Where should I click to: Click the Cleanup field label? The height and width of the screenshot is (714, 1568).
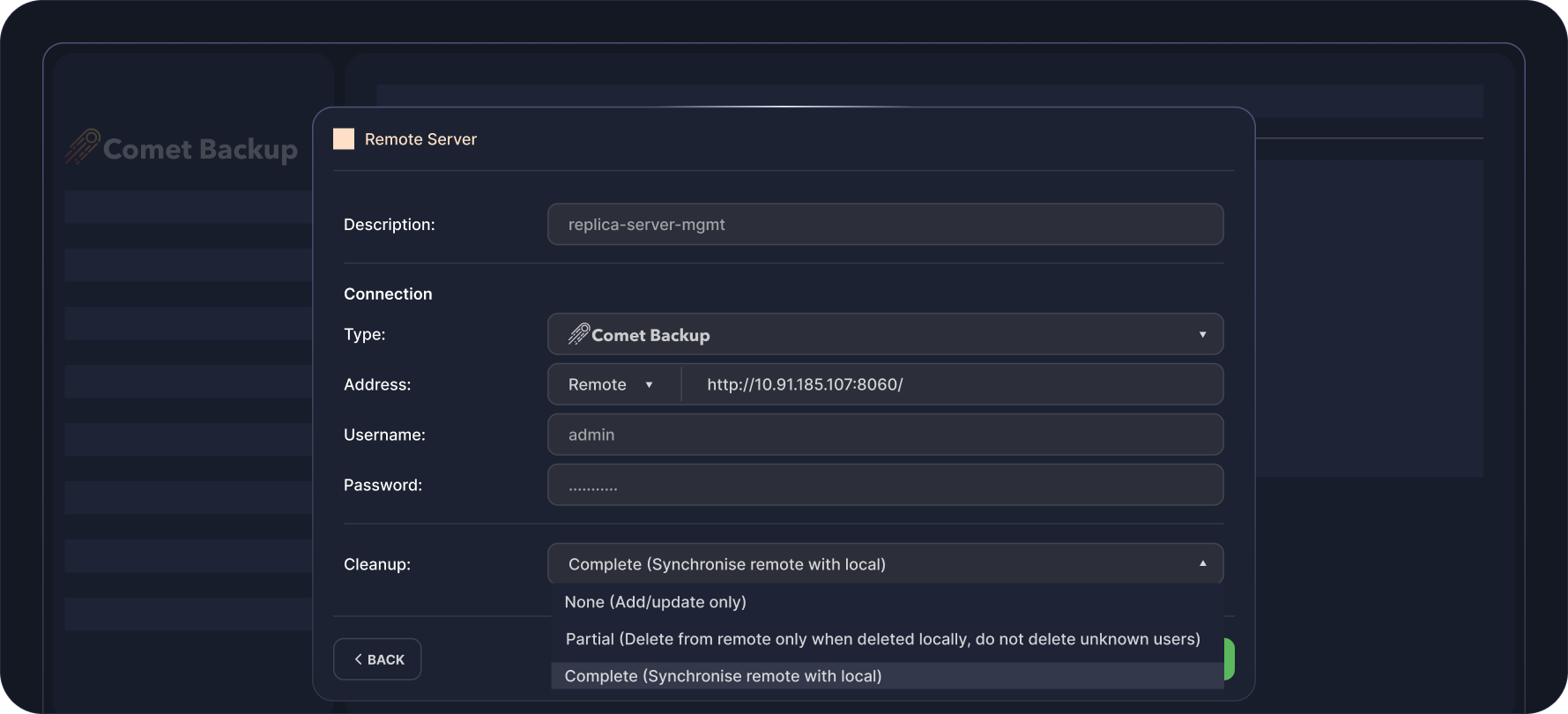(x=377, y=564)
